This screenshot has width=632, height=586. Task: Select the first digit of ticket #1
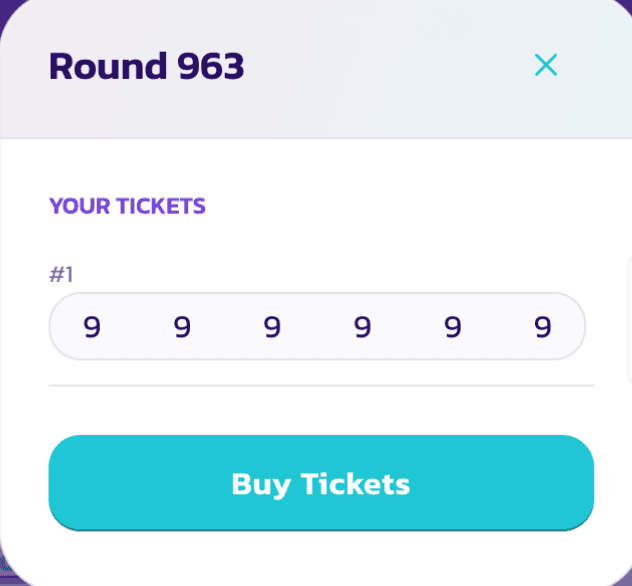[x=92, y=327]
